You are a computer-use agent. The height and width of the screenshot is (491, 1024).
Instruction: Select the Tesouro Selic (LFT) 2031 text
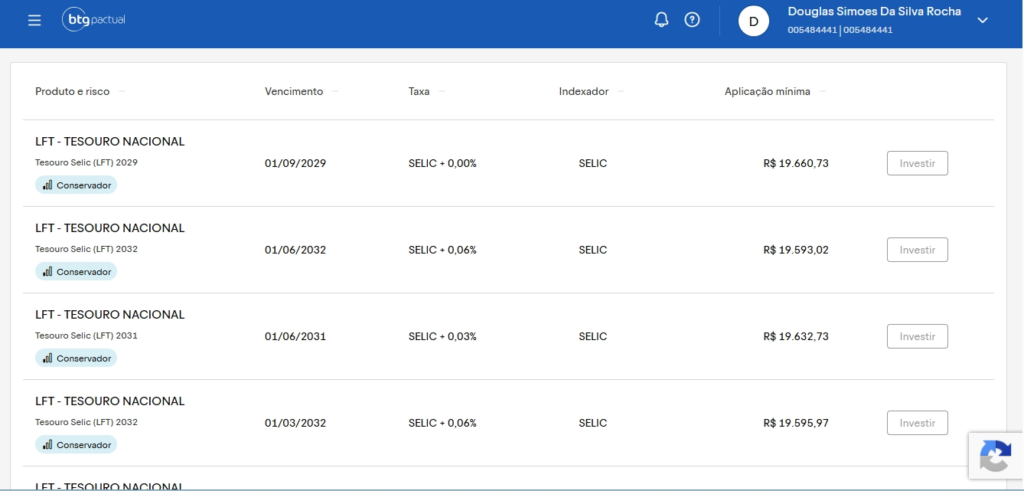(x=86, y=335)
